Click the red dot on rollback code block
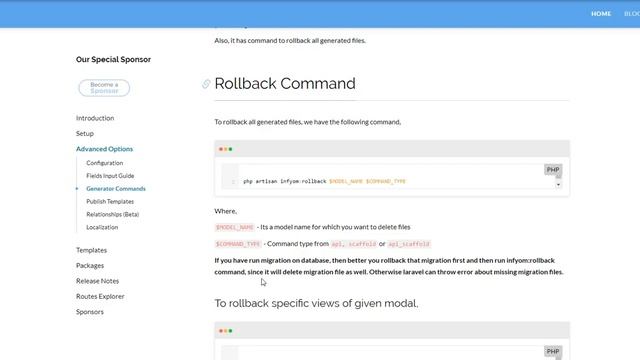The height and width of the screenshot is (360, 640). [x=221, y=149]
